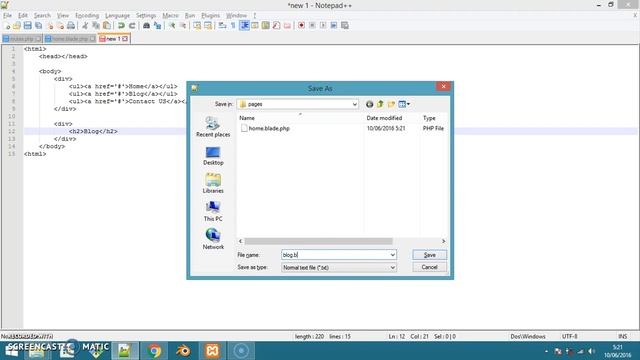Open Find with the binoculars icon

tap(146, 26)
